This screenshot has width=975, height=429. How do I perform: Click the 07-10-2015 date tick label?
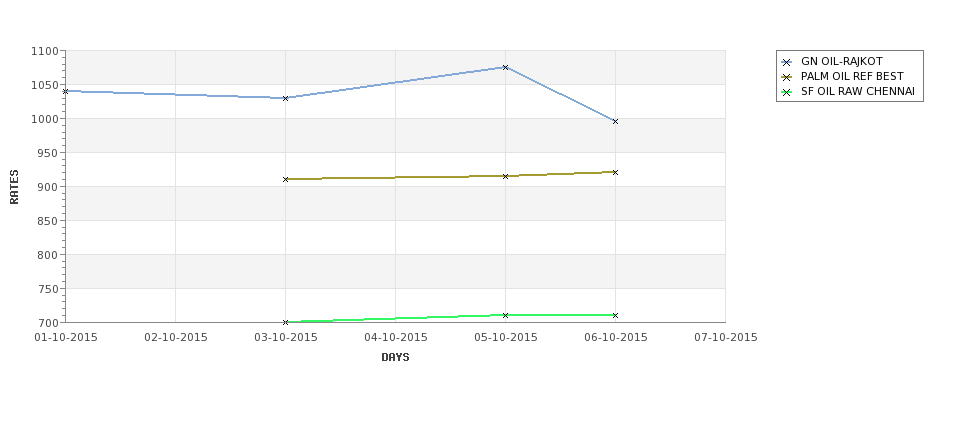coord(726,337)
